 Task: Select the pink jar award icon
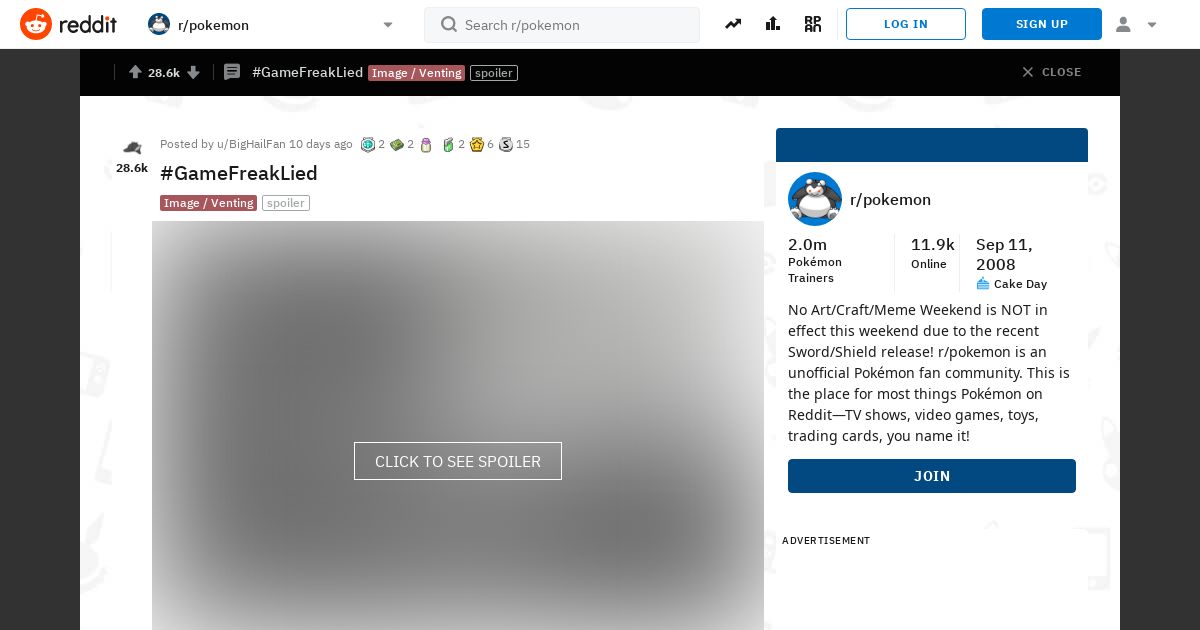pyautogui.click(x=426, y=145)
